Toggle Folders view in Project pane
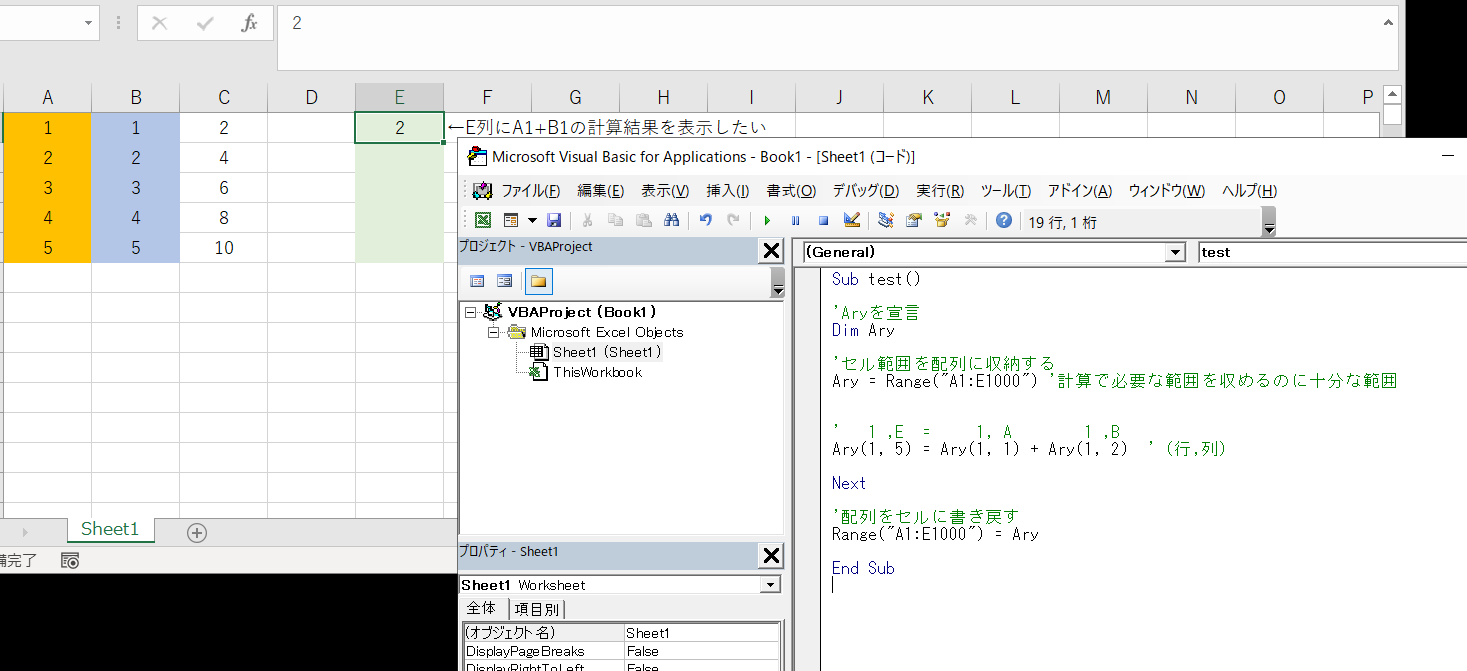The width and height of the screenshot is (1467, 671). coord(538,281)
